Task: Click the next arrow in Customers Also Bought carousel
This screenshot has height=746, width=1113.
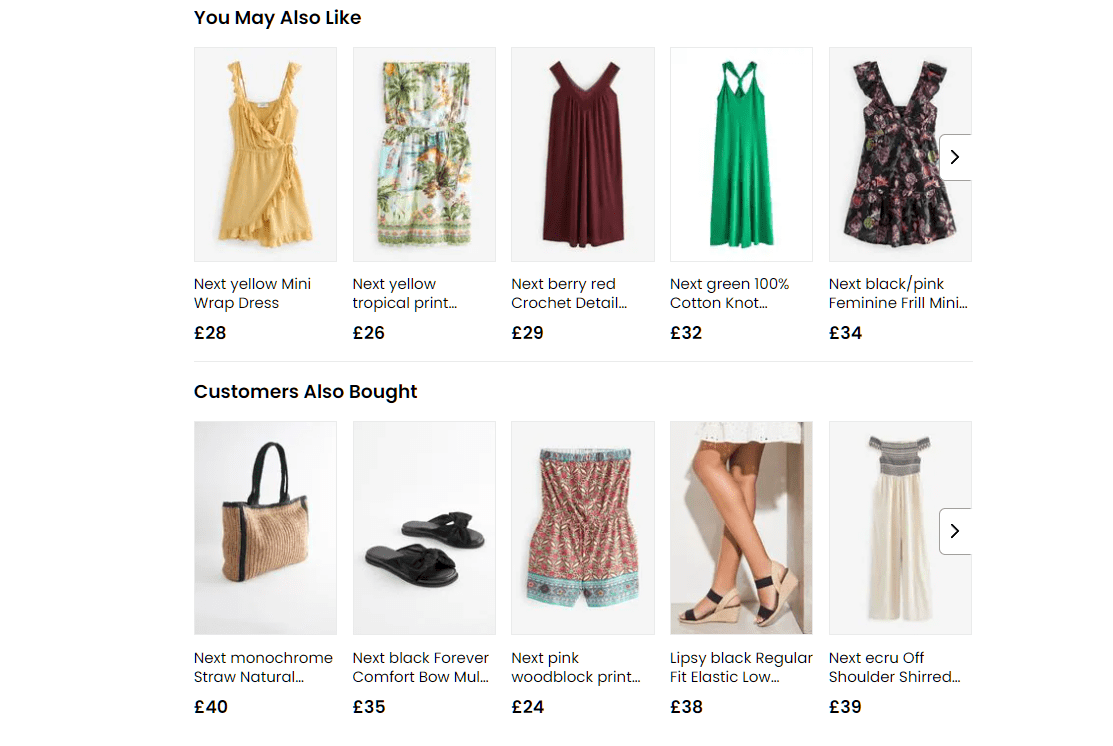Action: 956,531
